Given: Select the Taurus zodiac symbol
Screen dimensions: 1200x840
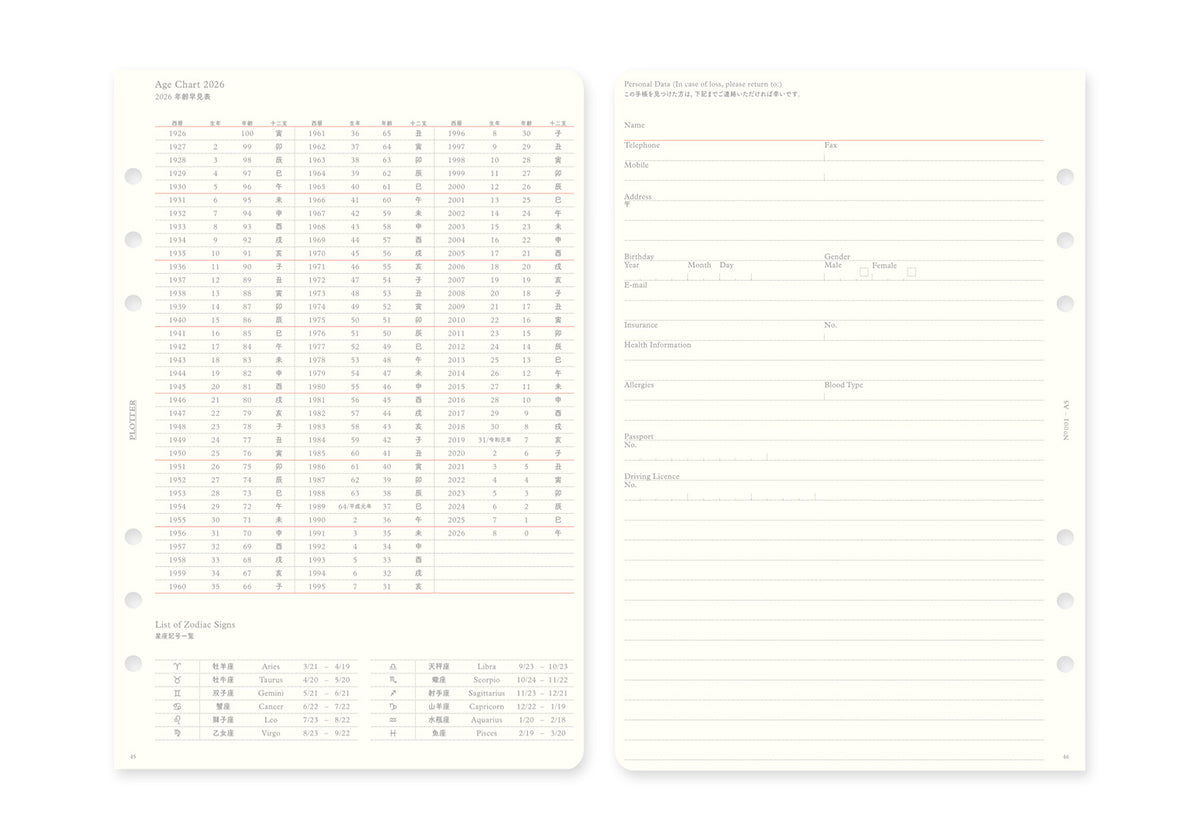Looking at the screenshot, I should pos(176,680).
